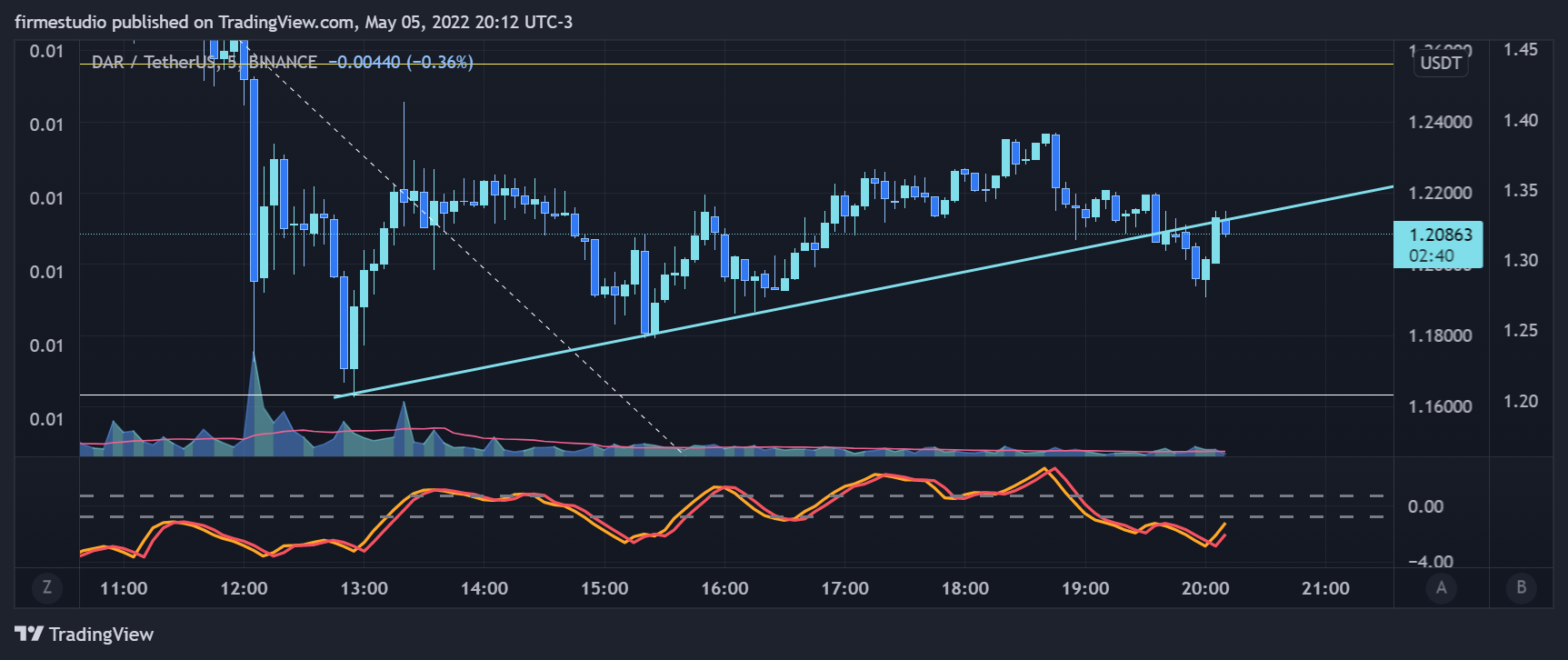Select the cyan ascending trend line
The image size is (1568, 660).
click(864, 292)
